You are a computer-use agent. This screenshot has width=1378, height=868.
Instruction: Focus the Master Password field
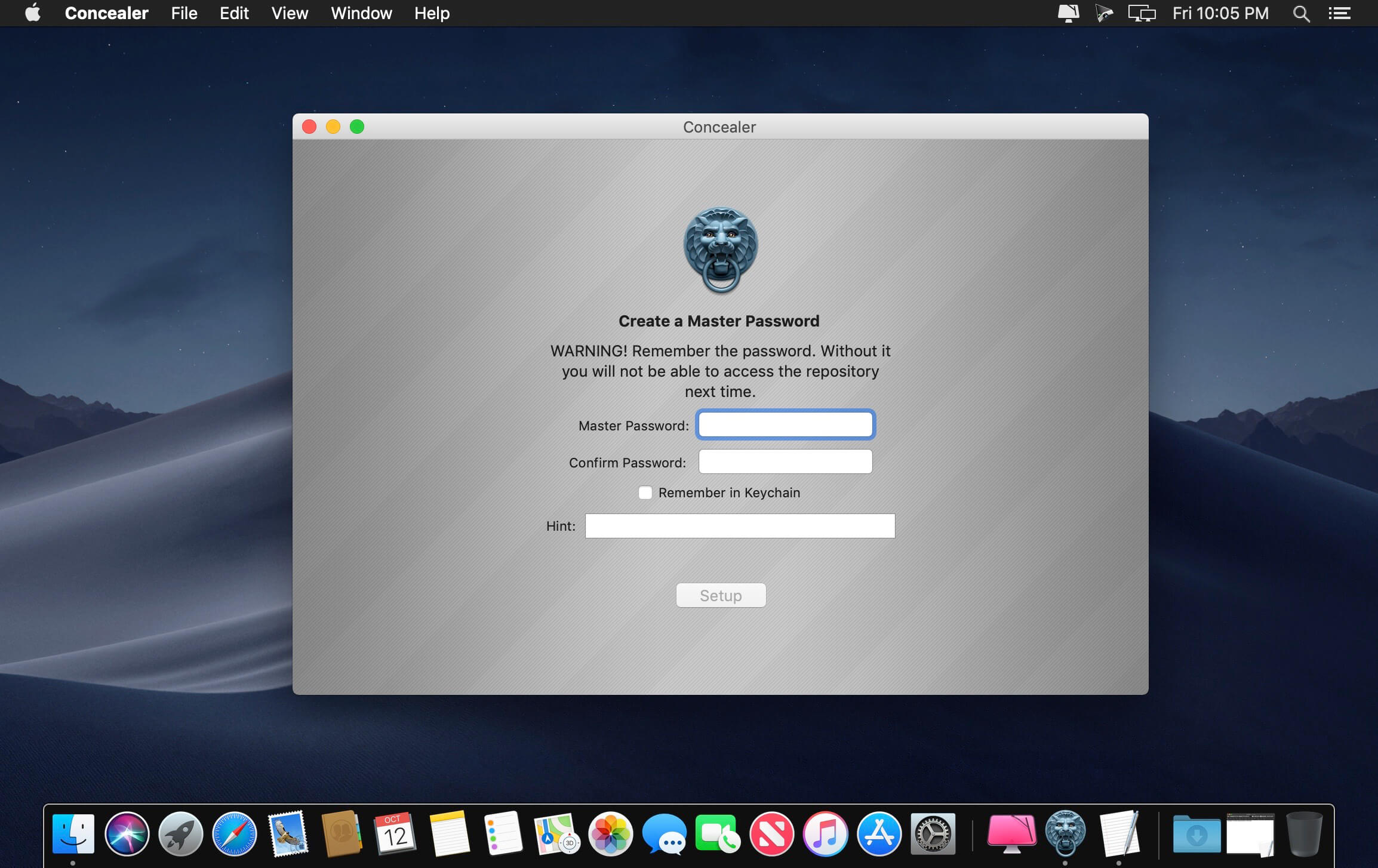(785, 424)
